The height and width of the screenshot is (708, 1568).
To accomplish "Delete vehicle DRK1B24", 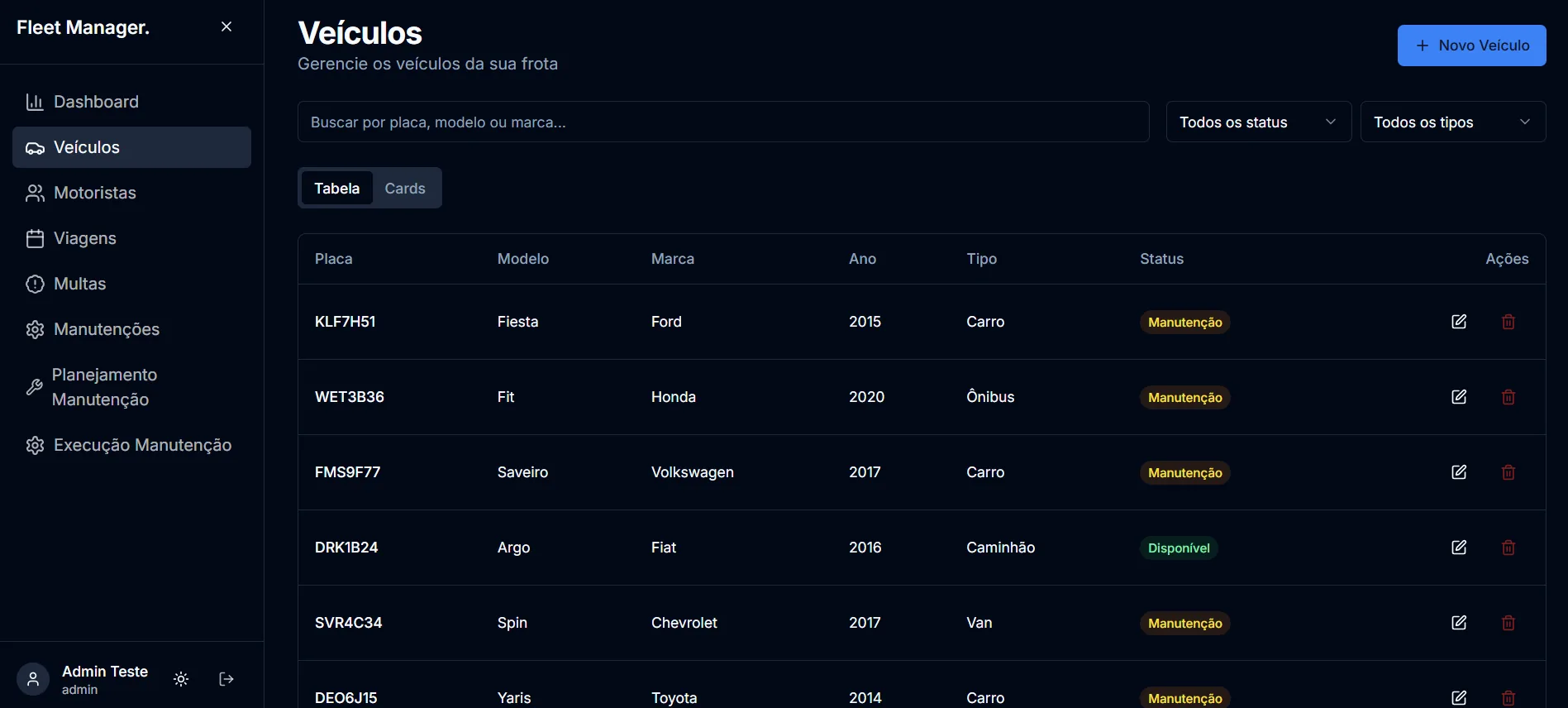I will pos(1508,548).
